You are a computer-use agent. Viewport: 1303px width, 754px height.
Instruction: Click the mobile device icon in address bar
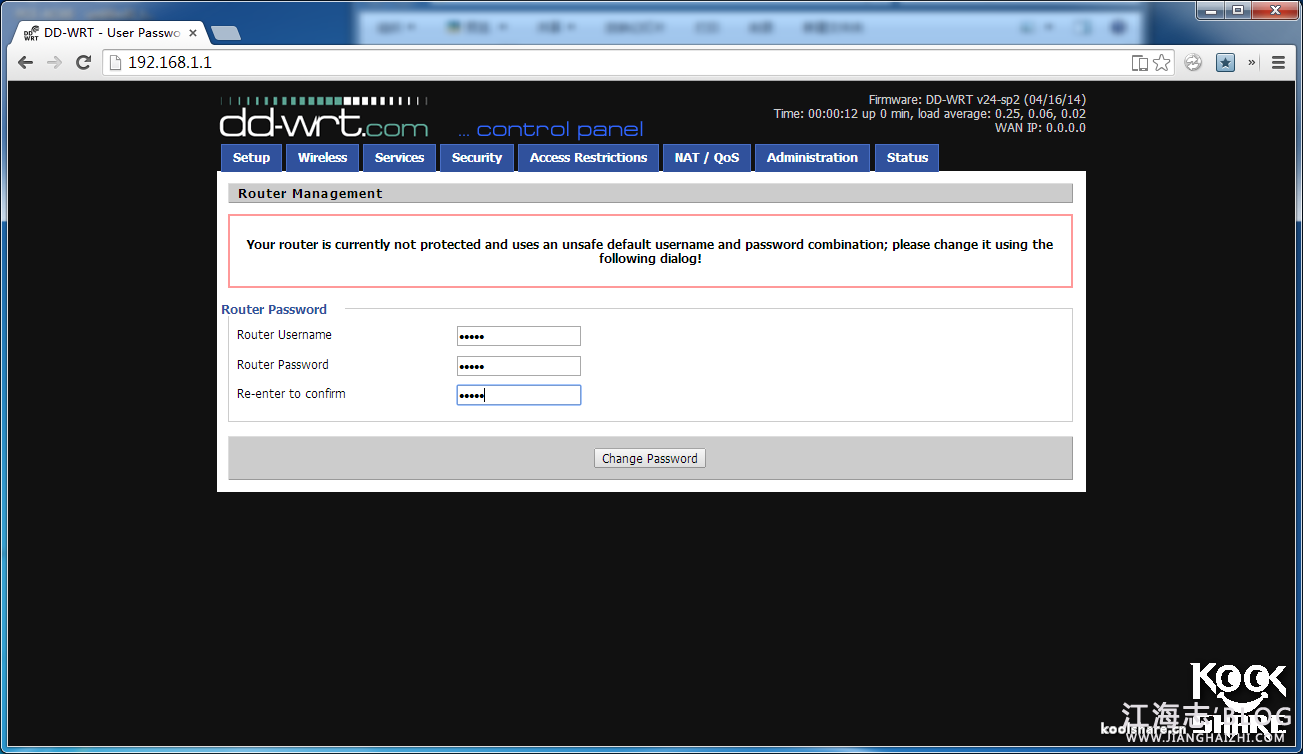(1139, 63)
